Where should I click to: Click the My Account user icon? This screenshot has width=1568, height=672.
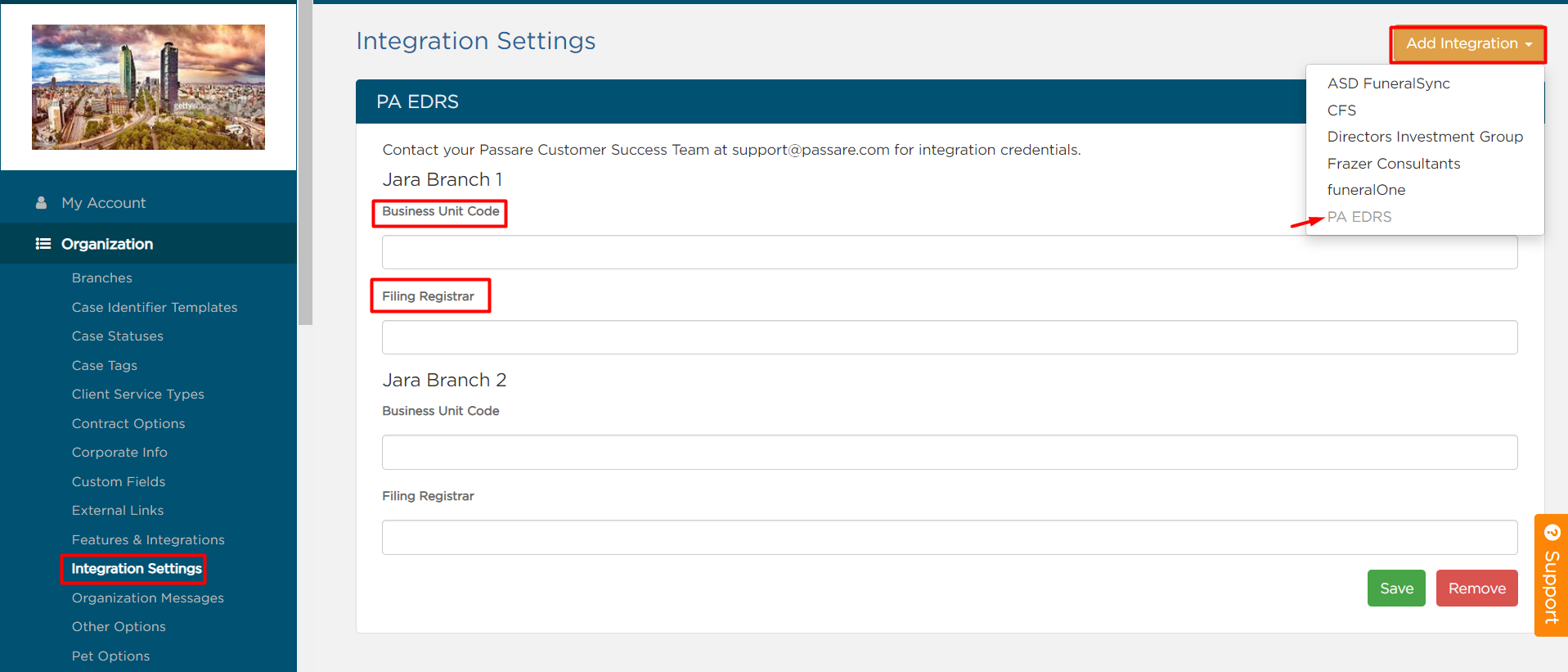coord(41,202)
